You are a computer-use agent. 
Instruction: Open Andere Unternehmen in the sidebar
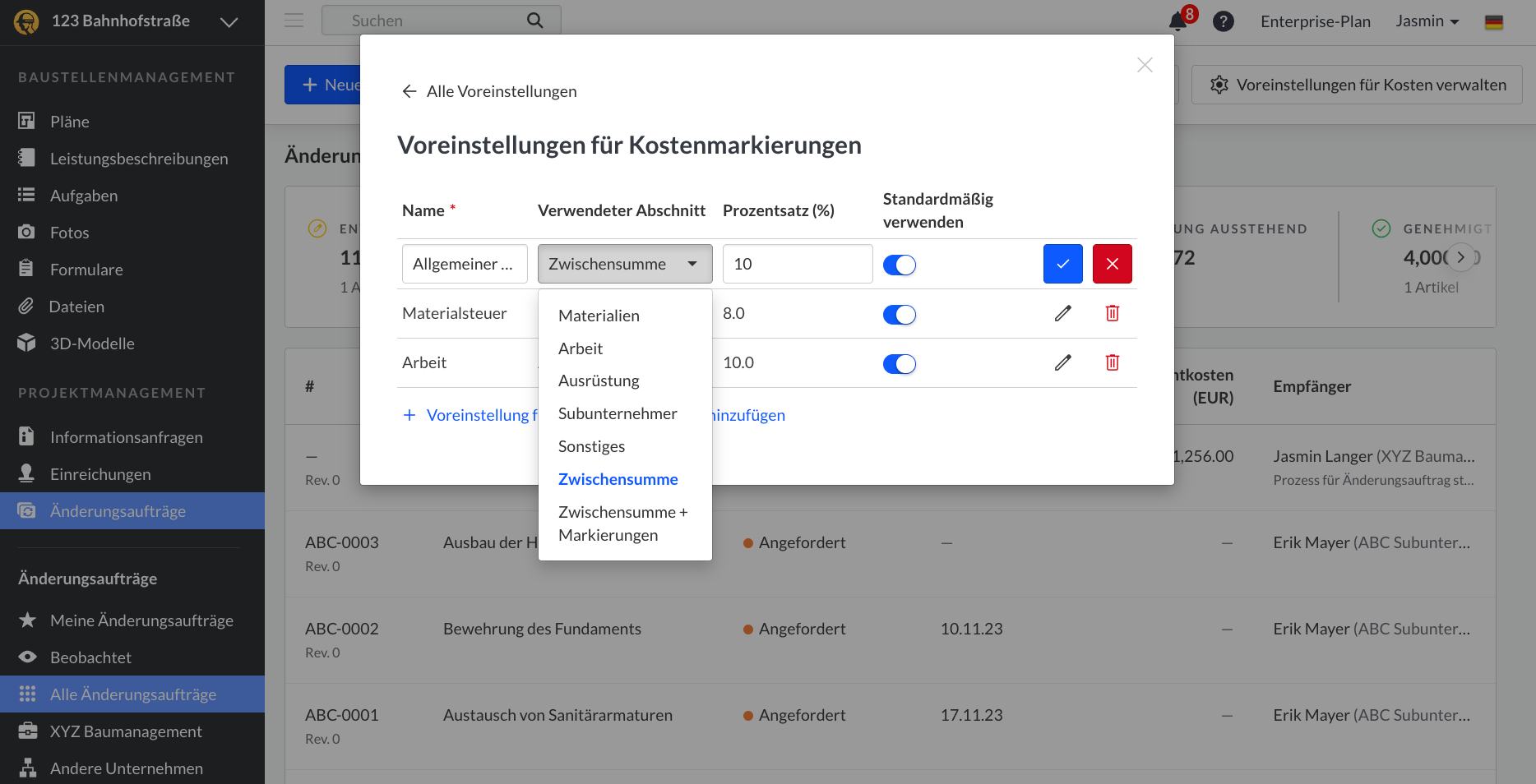[x=132, y=768]
